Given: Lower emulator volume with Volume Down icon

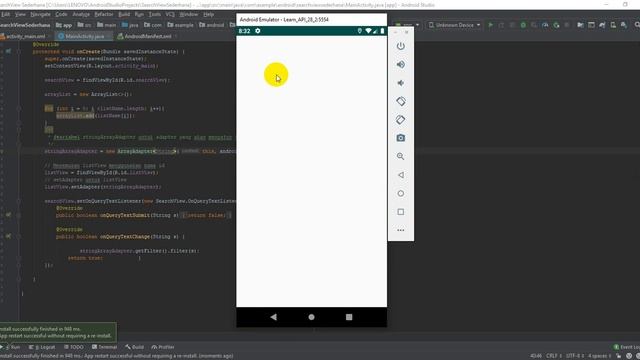Looking at the screenshot, I should (401, 83).
